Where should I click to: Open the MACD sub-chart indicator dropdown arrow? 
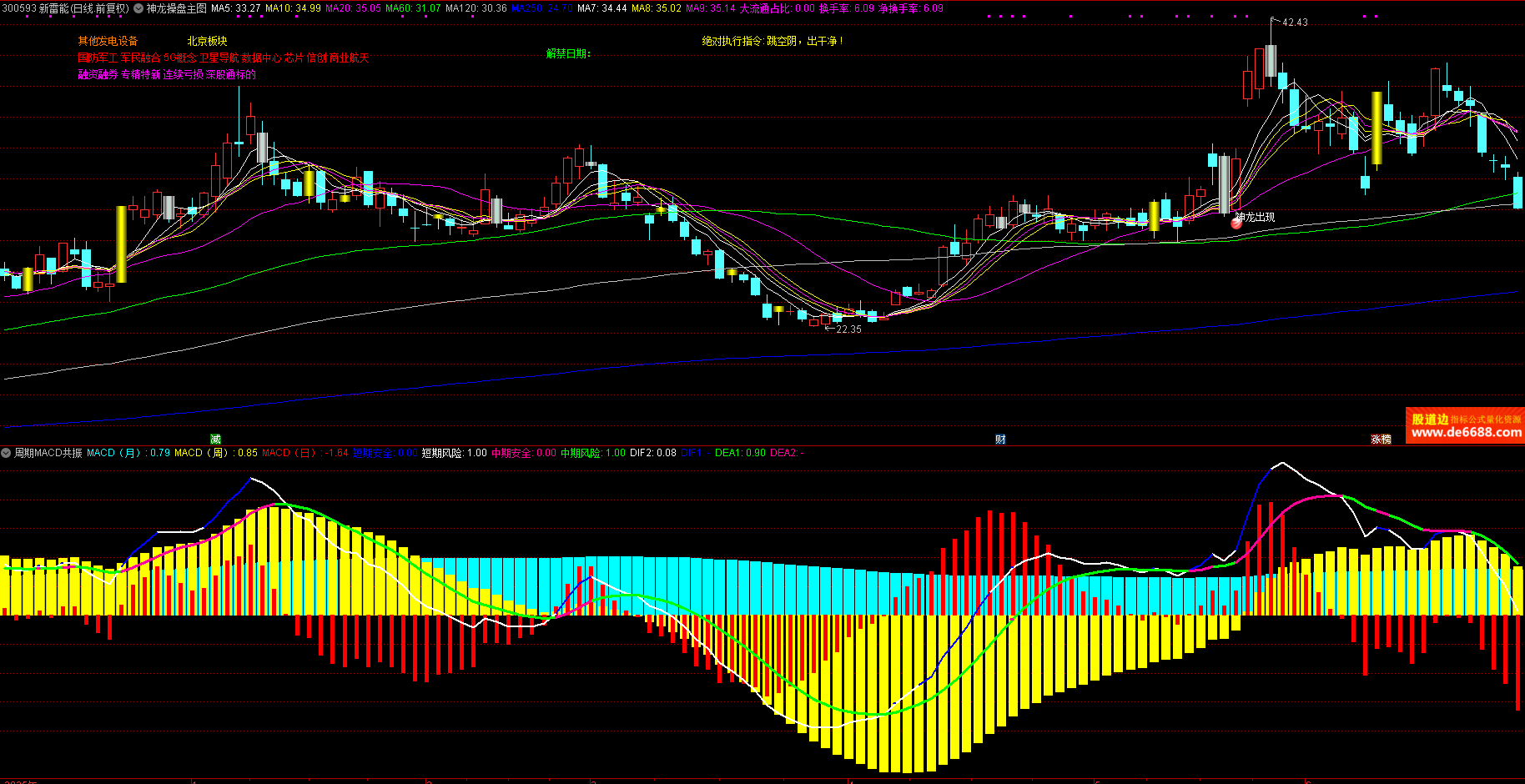tap(6, 453)
